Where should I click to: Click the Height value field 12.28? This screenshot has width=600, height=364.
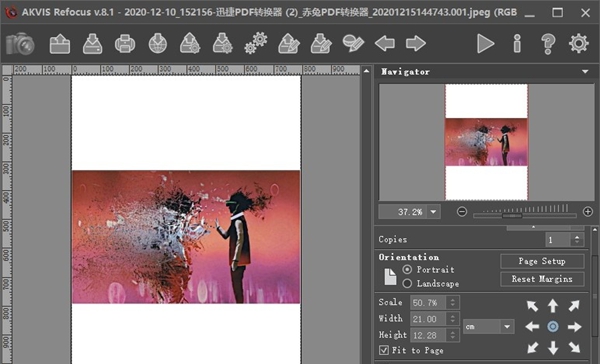coord(429,335)
